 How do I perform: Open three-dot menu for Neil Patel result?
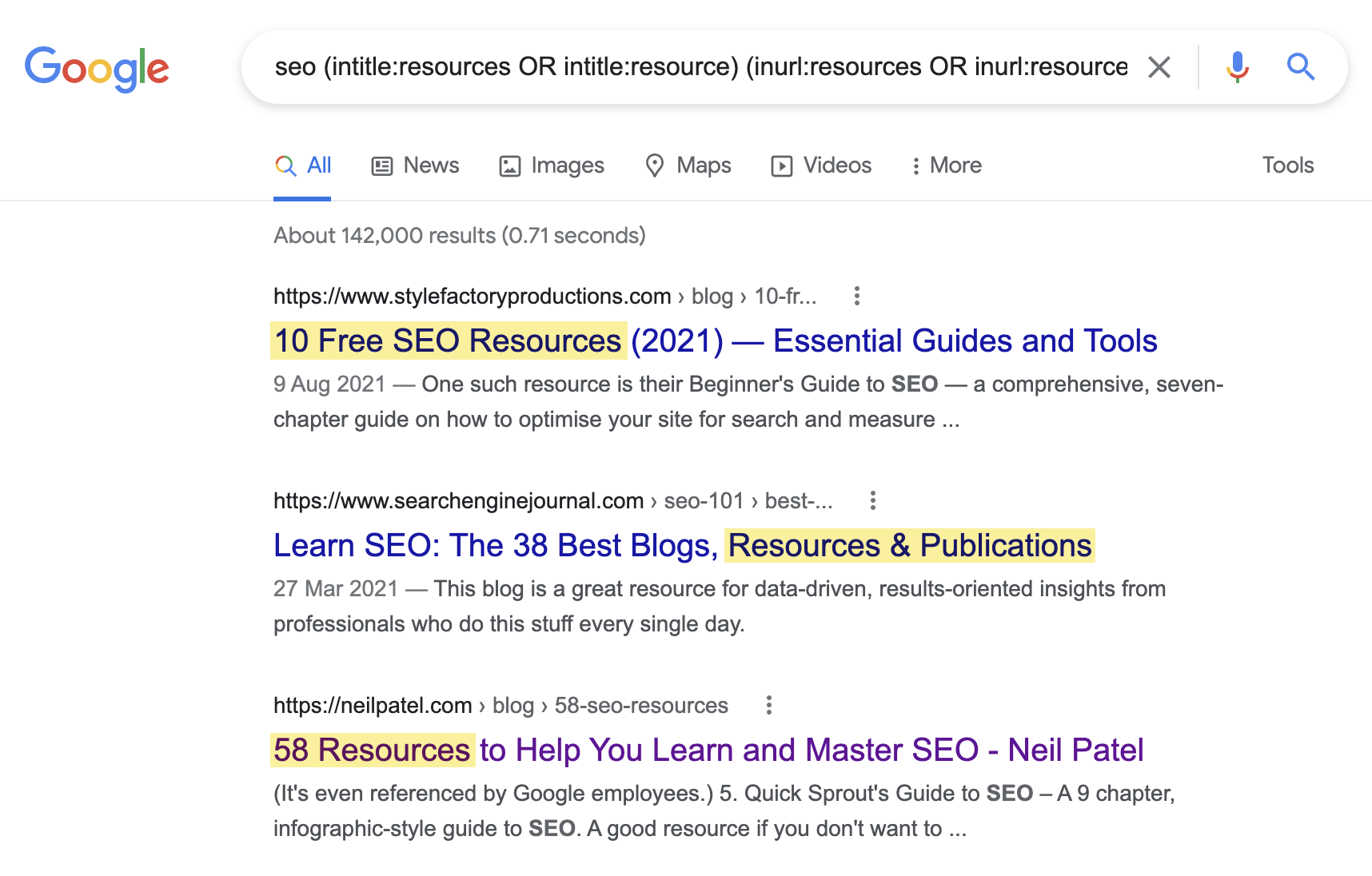coord(769,705)
